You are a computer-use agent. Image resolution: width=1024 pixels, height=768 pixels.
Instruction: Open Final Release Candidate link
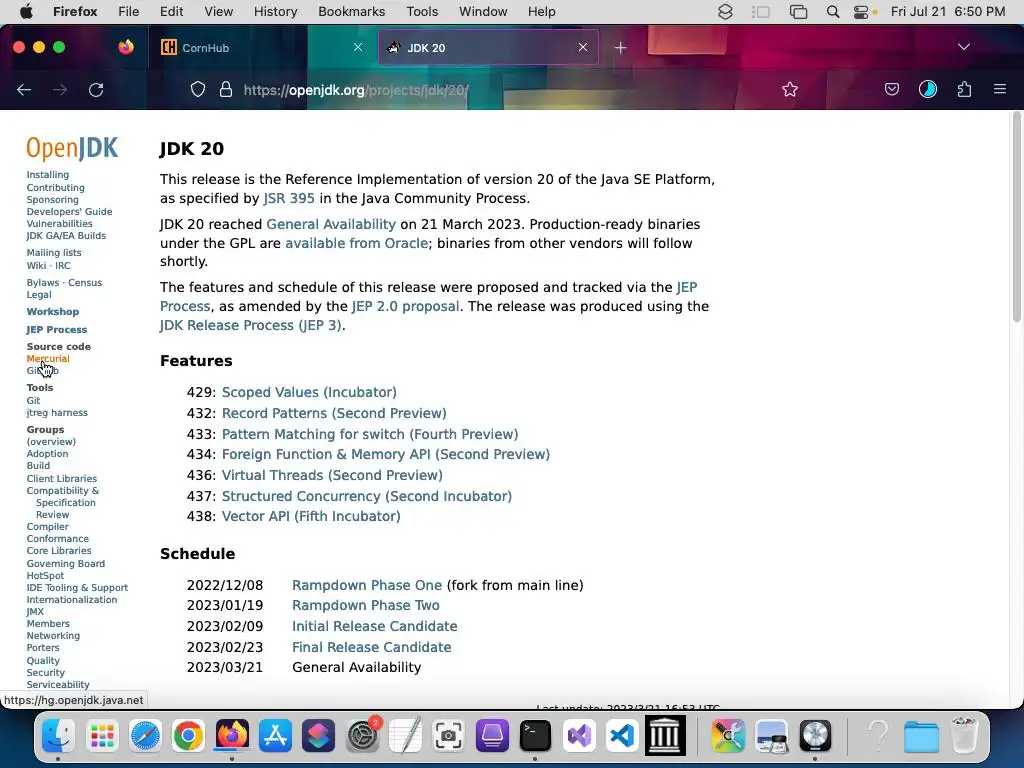[x=372, y=647]
